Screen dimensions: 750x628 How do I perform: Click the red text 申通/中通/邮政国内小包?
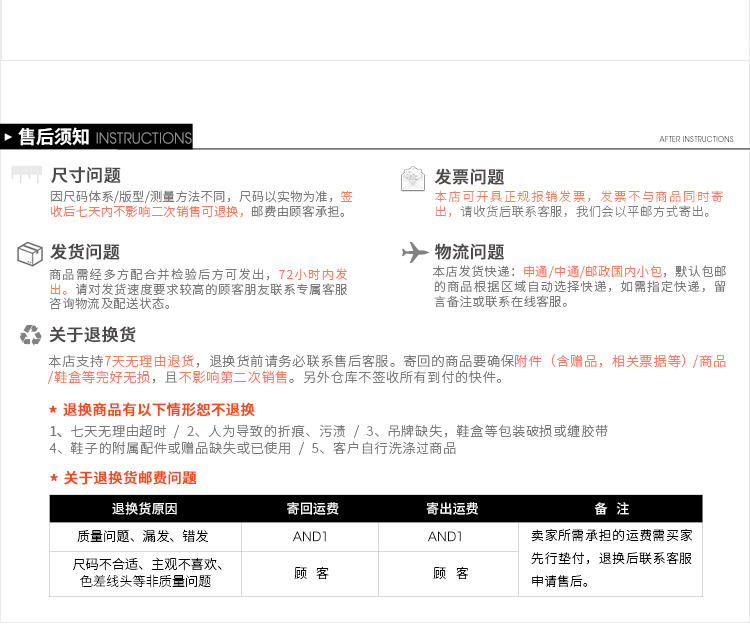pos(593,272)
